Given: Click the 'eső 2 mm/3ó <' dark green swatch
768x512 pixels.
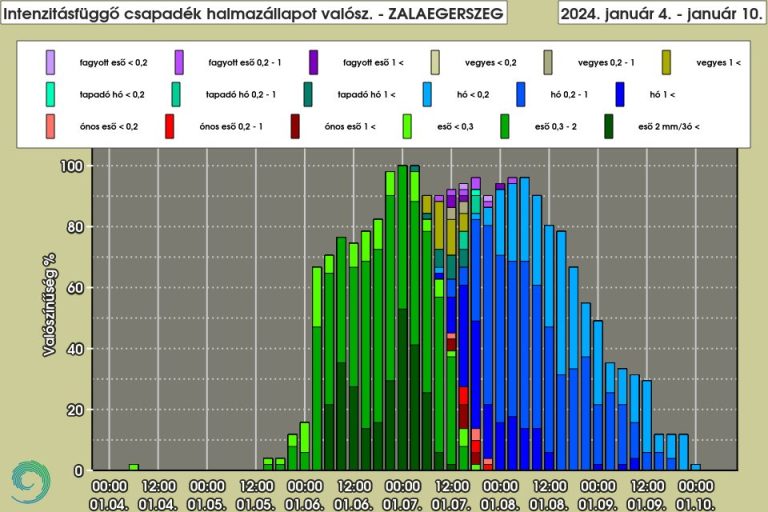Looking at the screenshot, I should tap(609, 126).
